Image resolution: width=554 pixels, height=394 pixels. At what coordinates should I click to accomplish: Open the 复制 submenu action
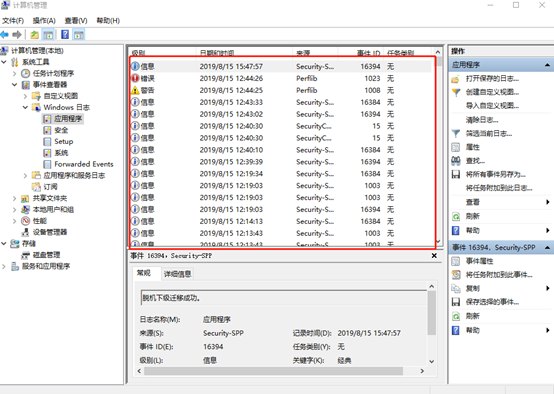[473, 288]
